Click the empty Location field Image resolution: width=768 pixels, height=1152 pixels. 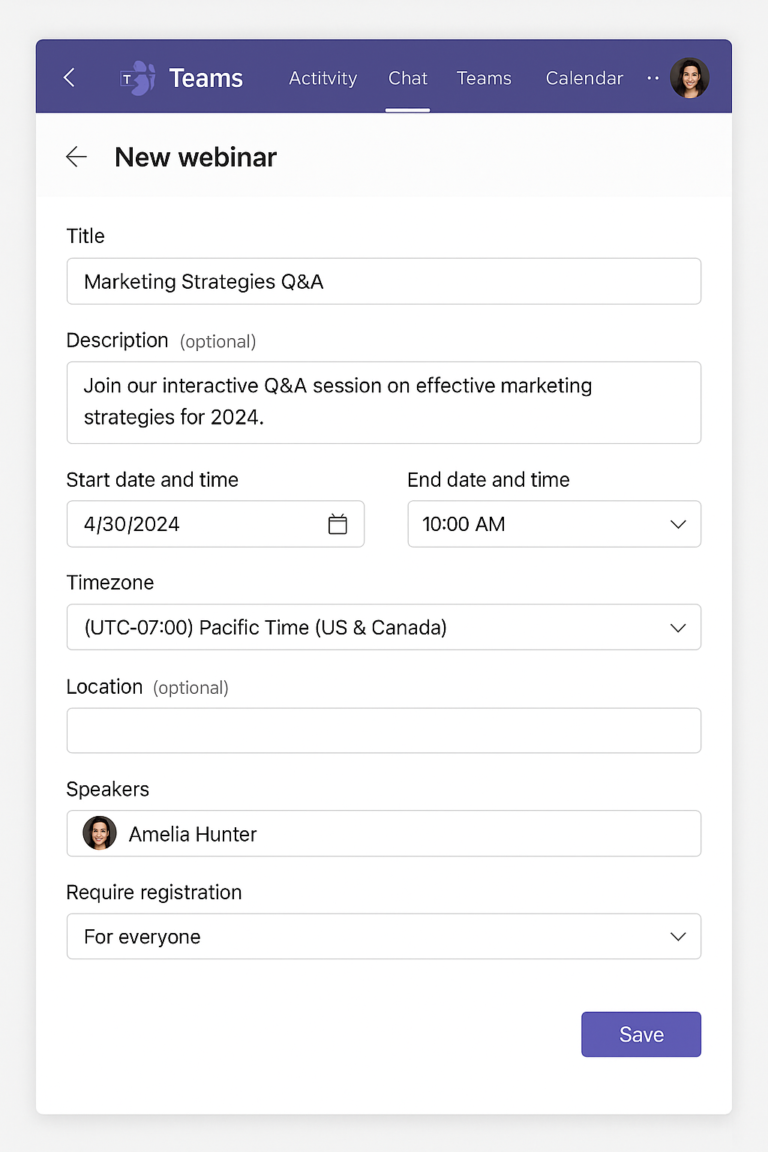click(x=384, y=730)
